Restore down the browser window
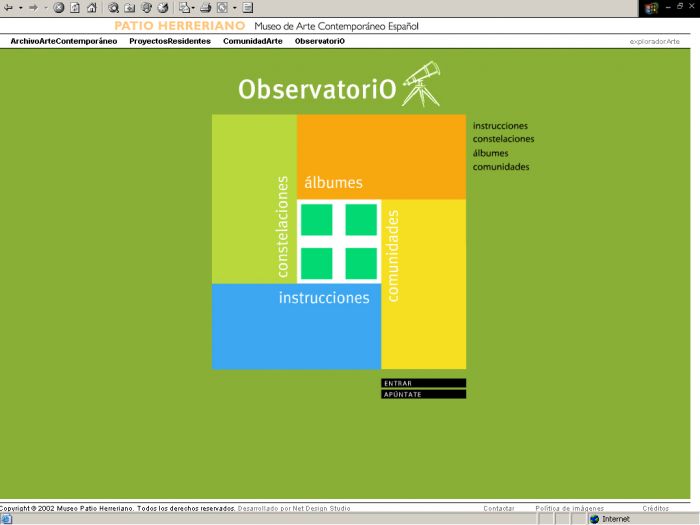Viewport: 700px width, 525px height. click(679, 6)
